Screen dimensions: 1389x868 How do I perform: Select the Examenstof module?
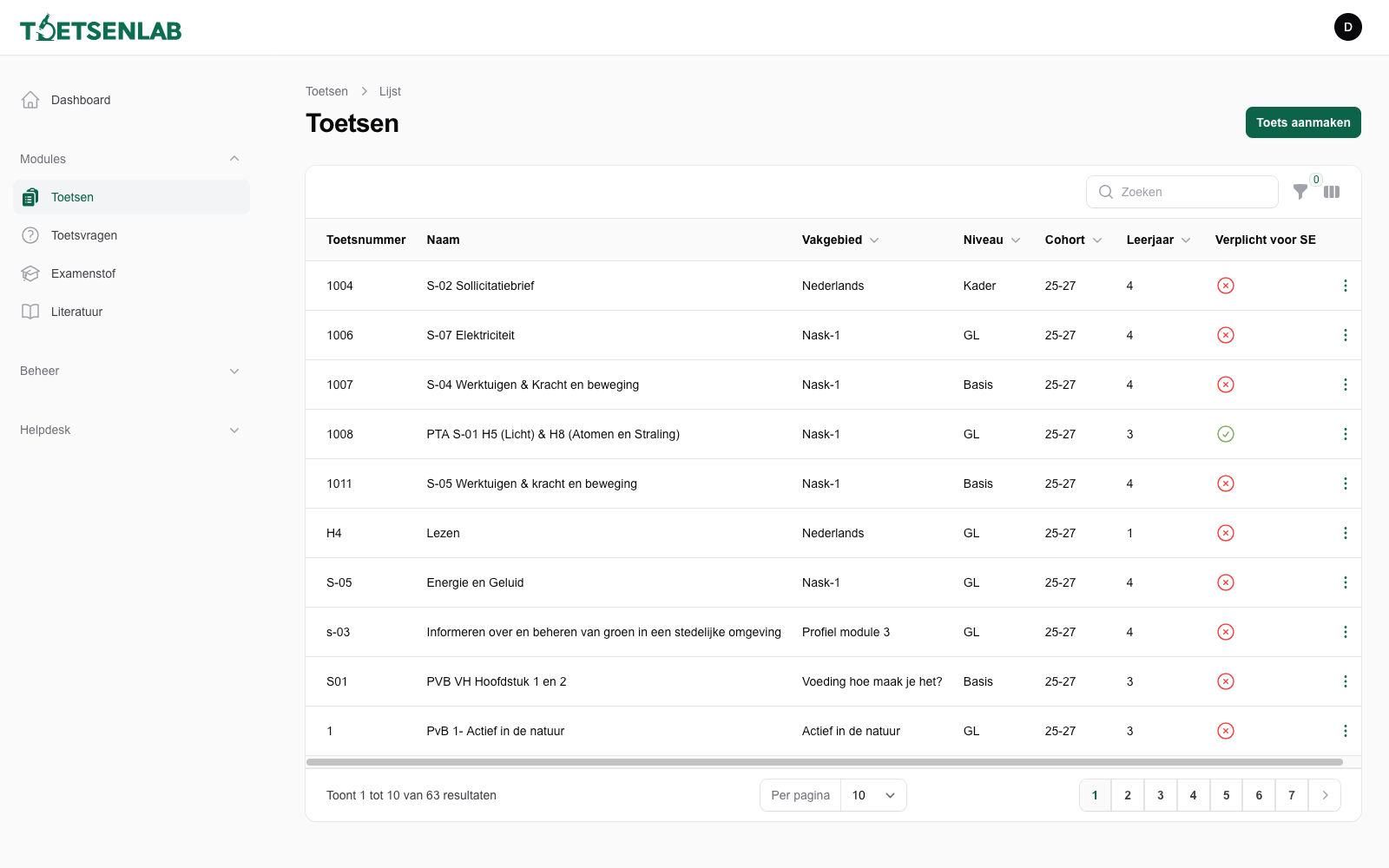(x=82, y=273)
